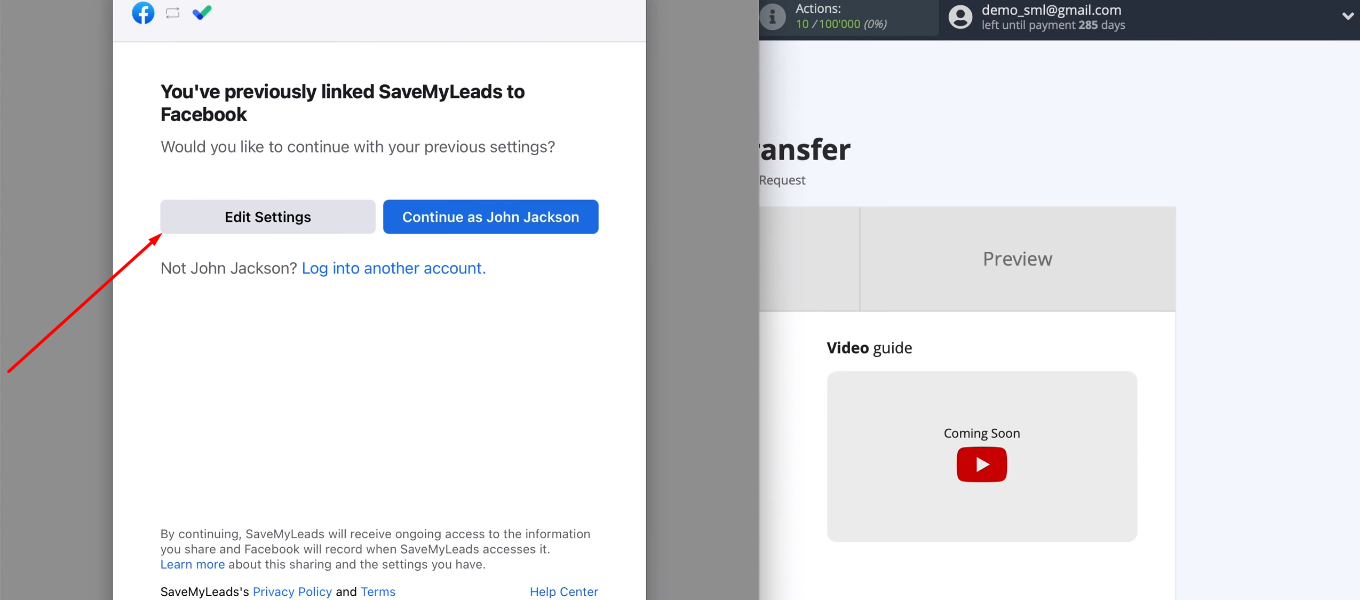Image resolution: width=1360 pixels, height=600 pixels.
Task: Click the user avatar icon in top bar
Action: [960, 17]
